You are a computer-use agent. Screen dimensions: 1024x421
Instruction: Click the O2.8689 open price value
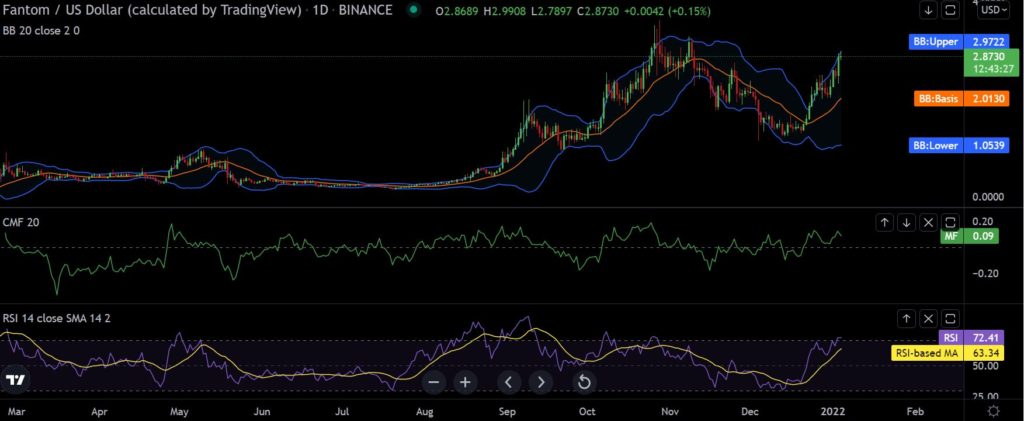(457, 11)
